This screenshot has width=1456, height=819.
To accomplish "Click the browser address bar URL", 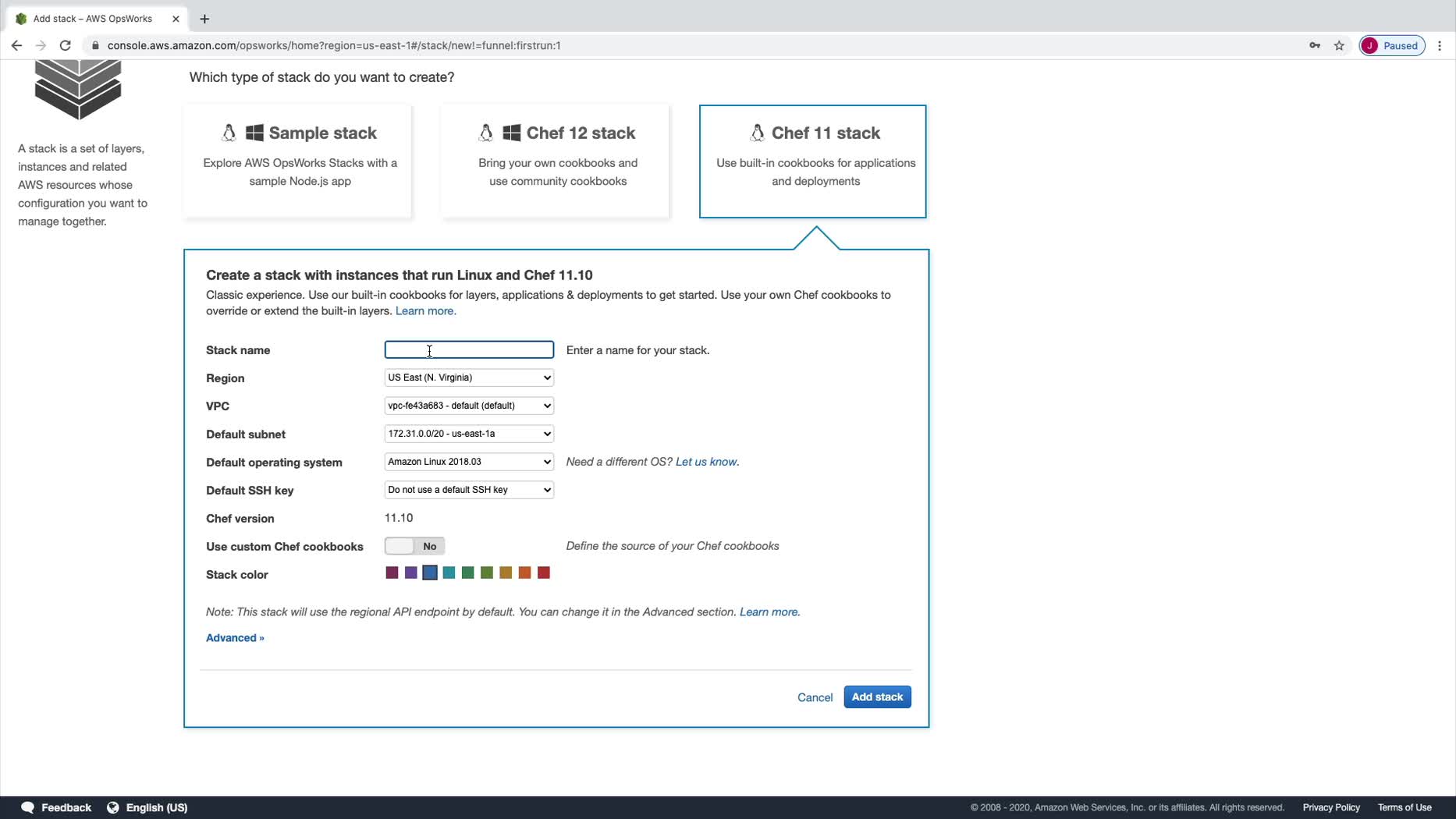I will click(334, 45).
